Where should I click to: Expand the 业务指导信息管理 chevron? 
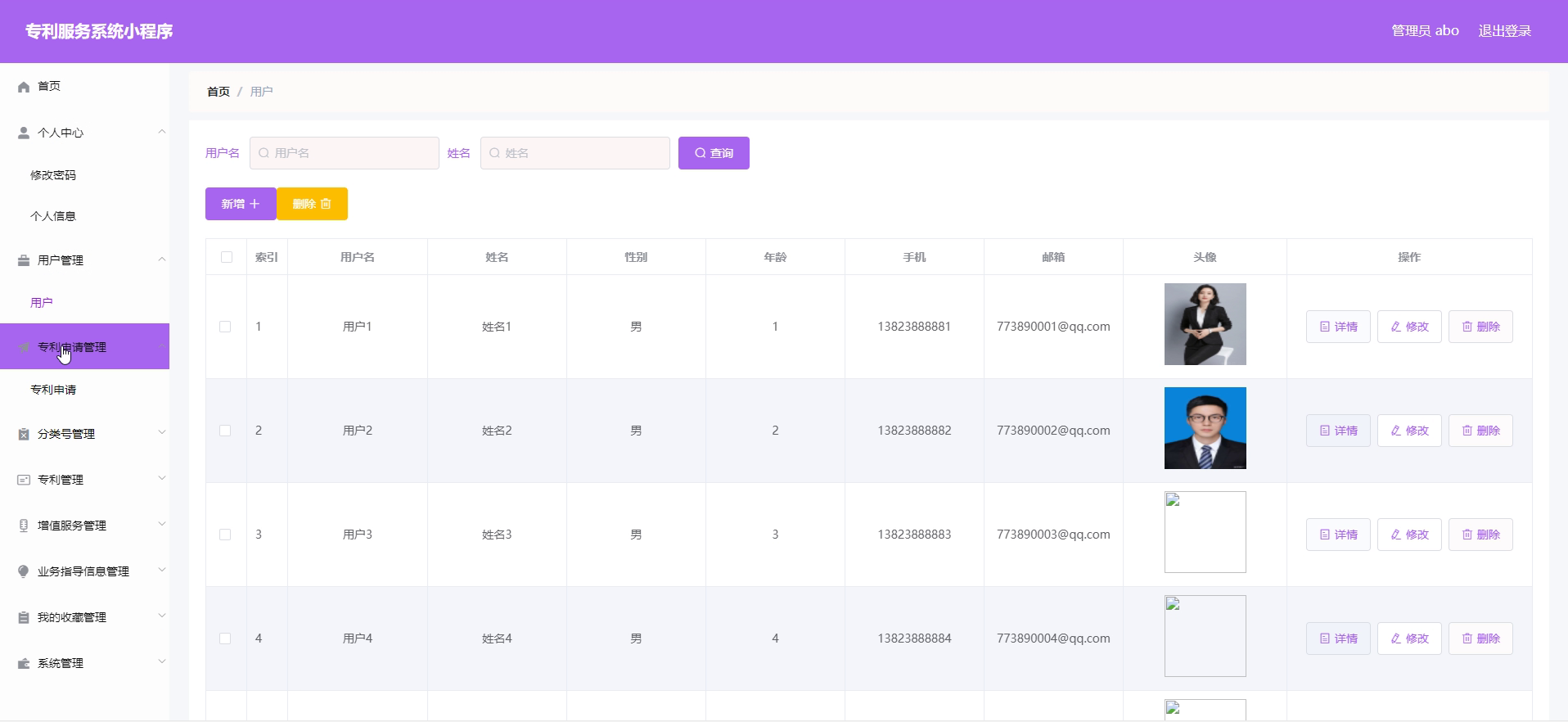pos(161,571)
